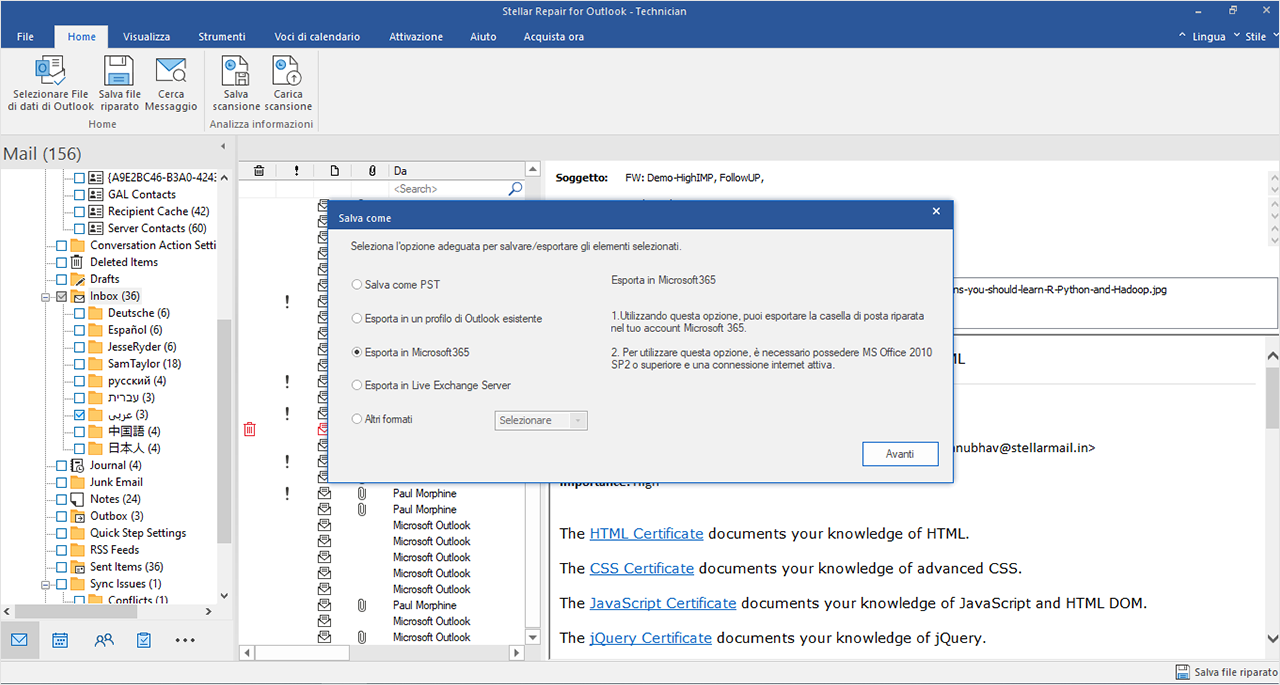Screen dimensions: 1280x685
Task: Click Salva scansione icon
Action: 236,70
